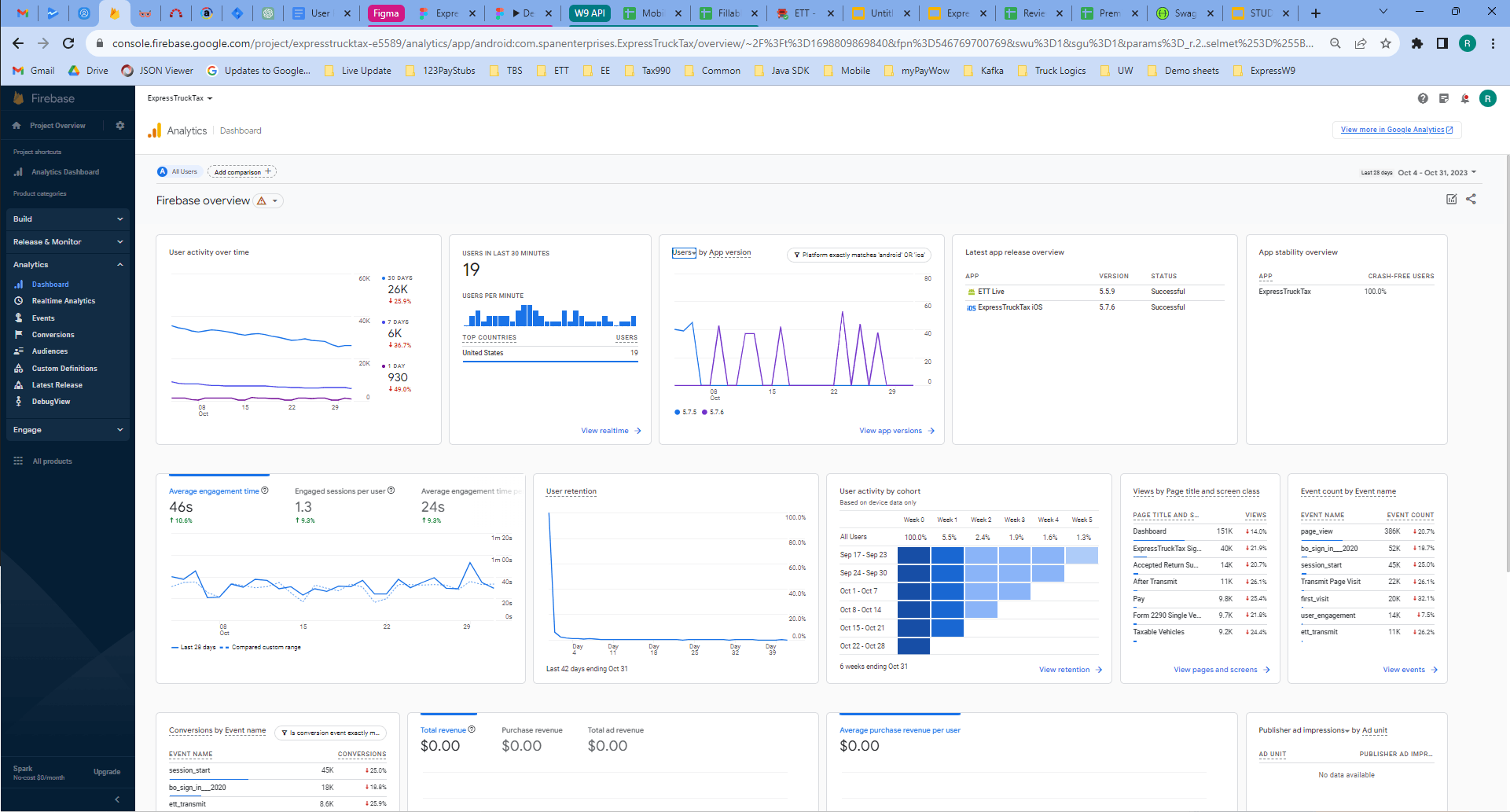Click View realtime link
The width and height of the screenshot is (1510, 812).
(x=611, y=431)
